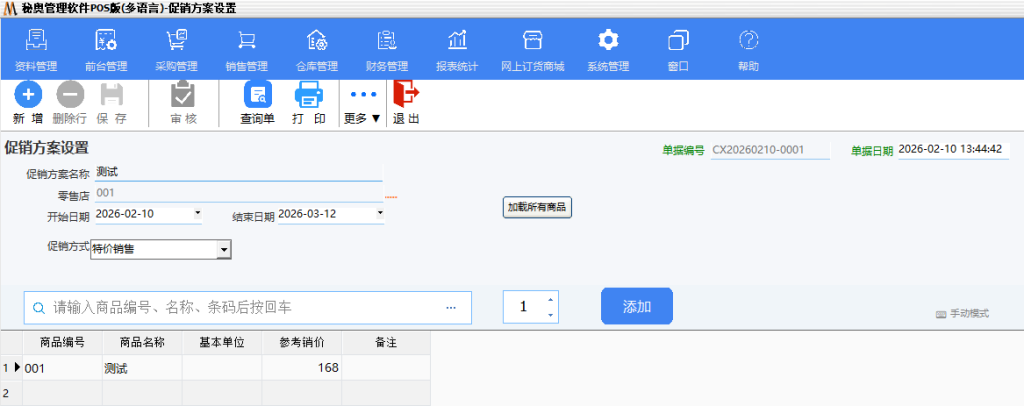Open the 资料管理 data management module

tap(36, 50)
